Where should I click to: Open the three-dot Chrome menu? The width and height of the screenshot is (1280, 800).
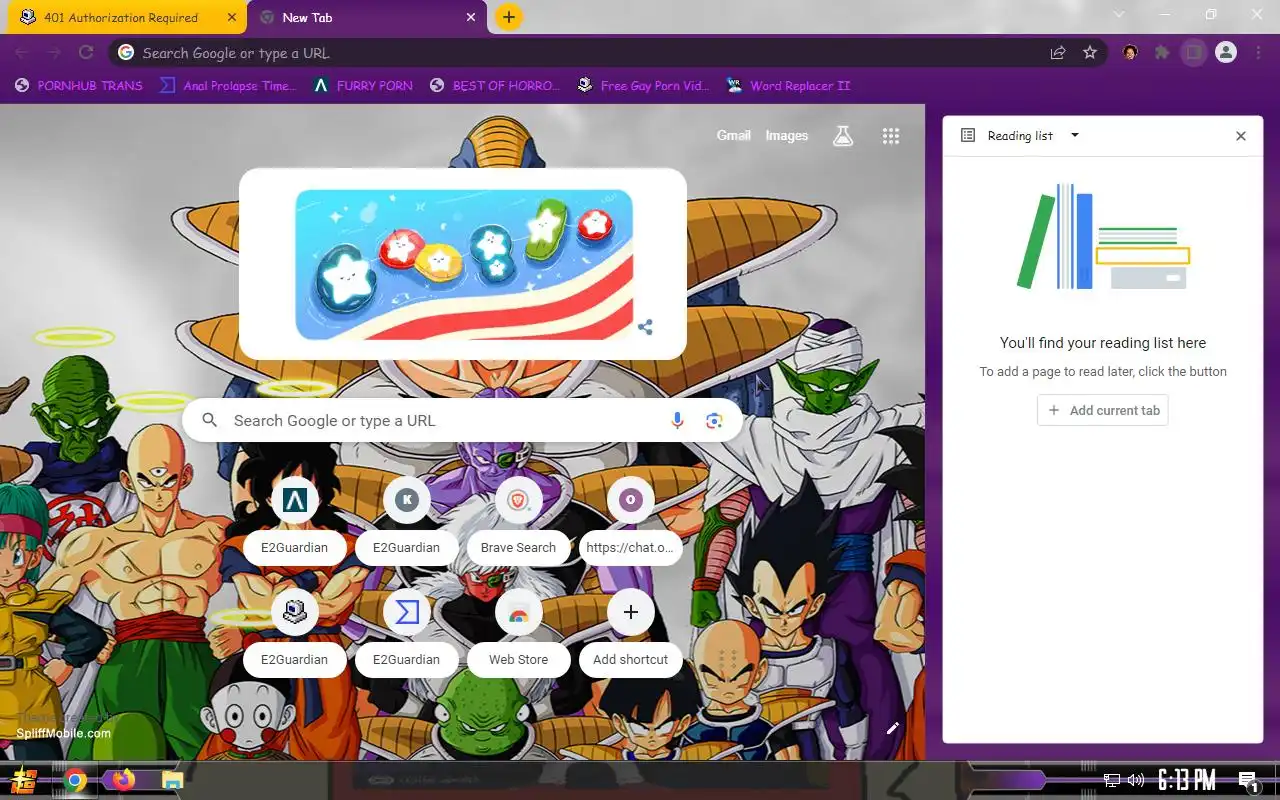tap(1258, 53)
